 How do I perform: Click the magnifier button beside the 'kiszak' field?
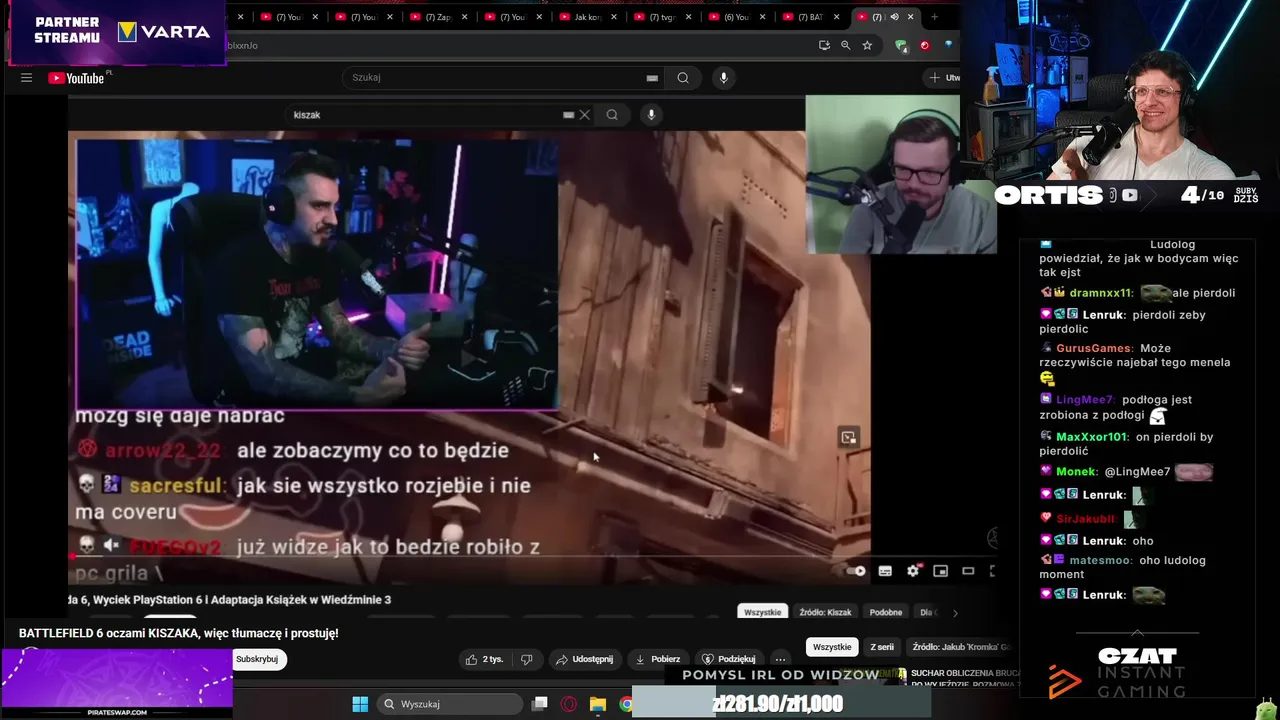[x=612, y=115]
